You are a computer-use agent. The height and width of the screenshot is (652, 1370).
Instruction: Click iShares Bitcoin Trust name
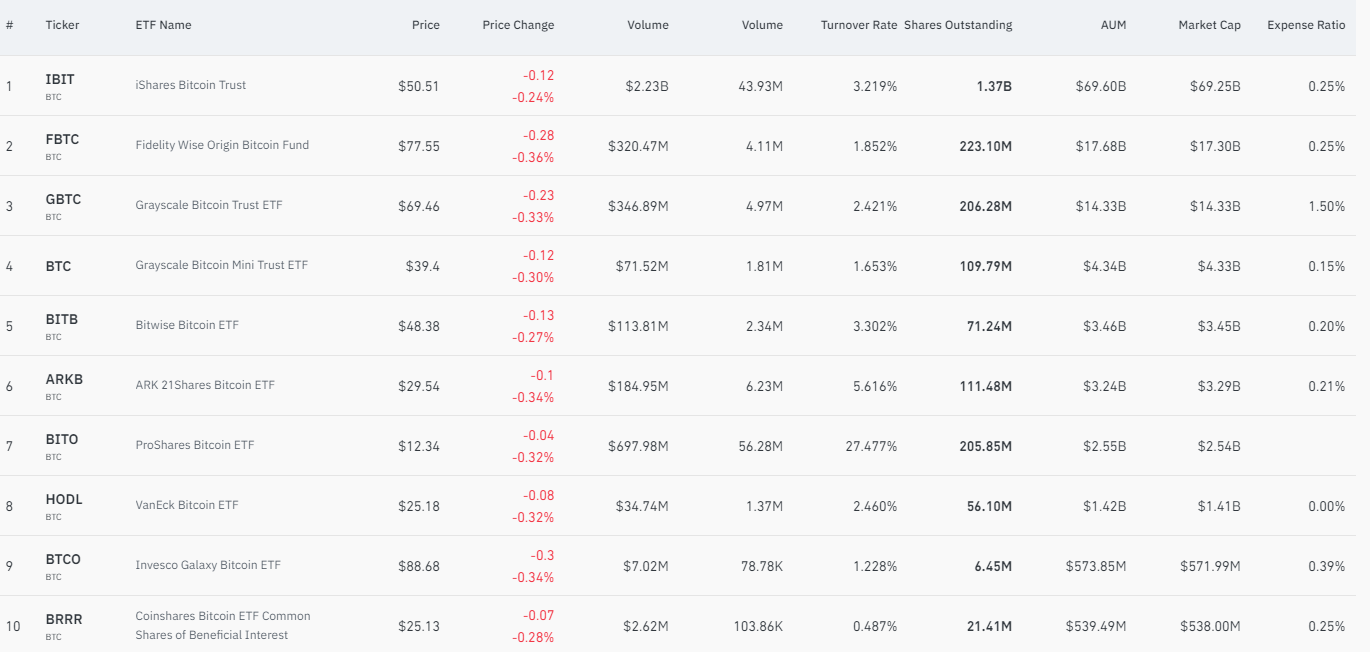tap(190, 85)
